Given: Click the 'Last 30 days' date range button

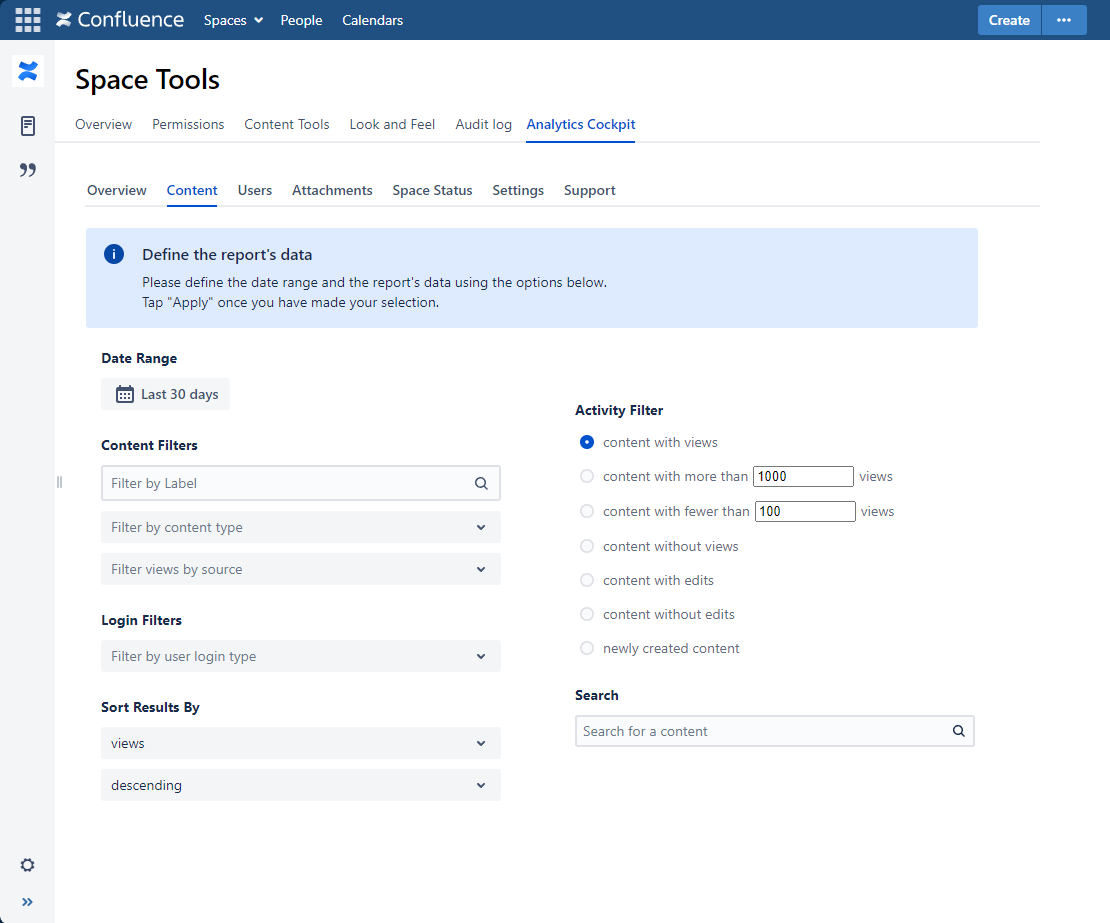Looking at the screenshot, I should tap(166, 394).
